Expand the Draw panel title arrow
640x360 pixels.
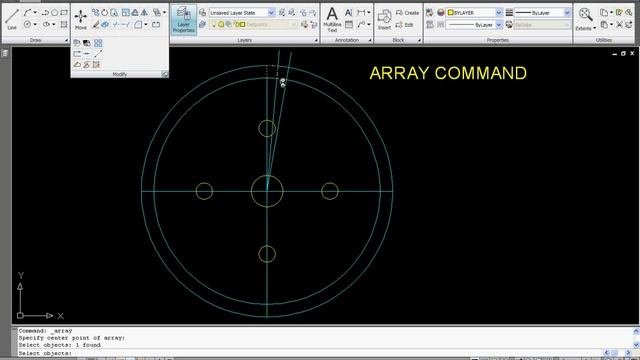coord(66,40)
